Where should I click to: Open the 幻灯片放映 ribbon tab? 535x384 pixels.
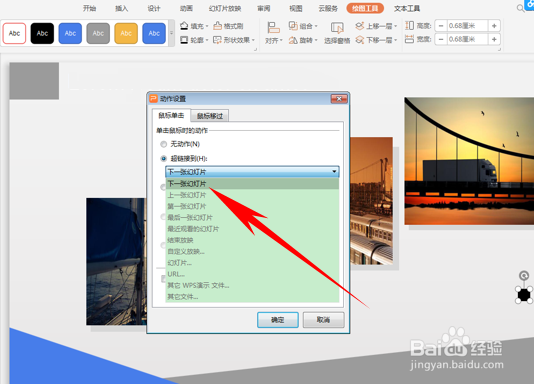coord(225,8)
